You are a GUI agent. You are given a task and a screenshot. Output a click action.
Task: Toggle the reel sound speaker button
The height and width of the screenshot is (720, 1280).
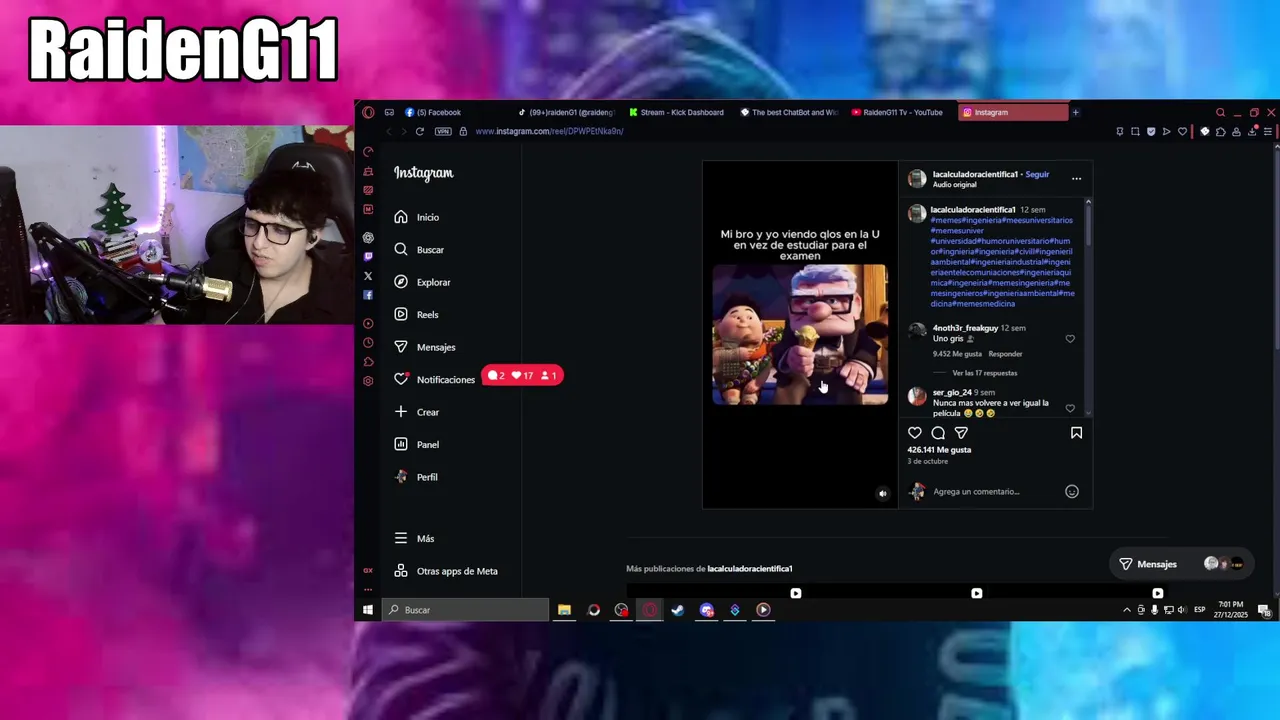(x=882, y=493)
